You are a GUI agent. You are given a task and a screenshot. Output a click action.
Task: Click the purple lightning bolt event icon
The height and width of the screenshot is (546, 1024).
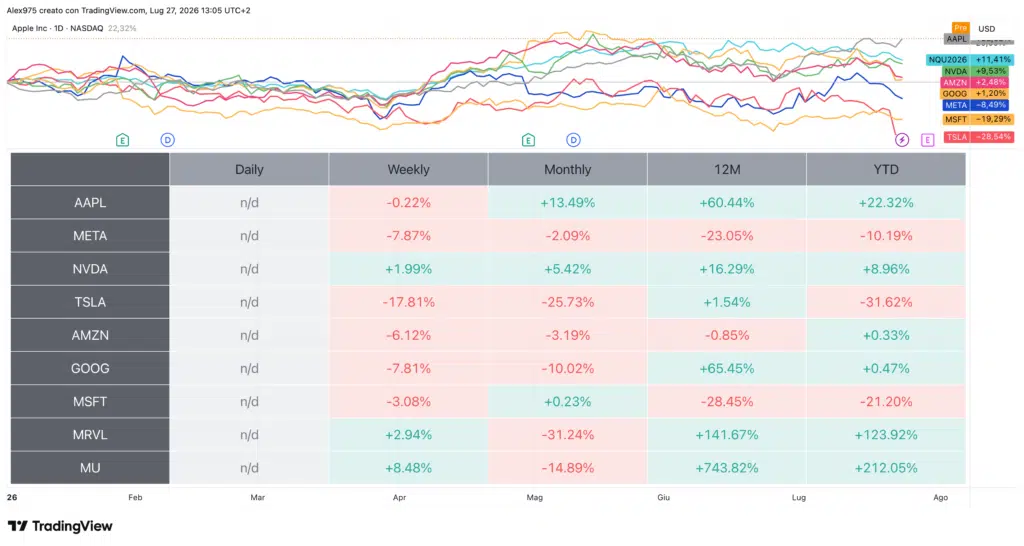click(902, 140)
